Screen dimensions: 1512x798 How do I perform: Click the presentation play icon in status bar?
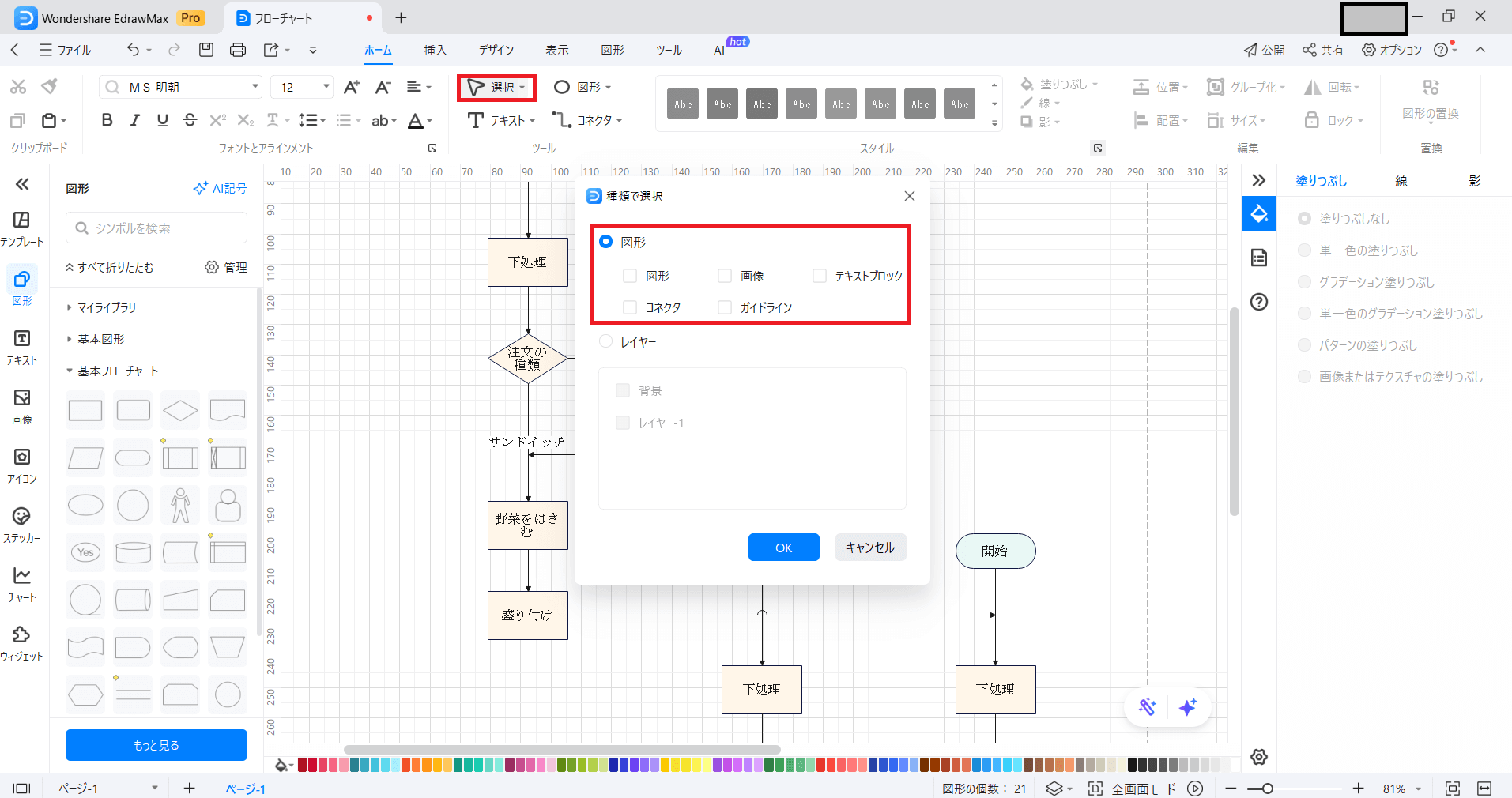pyautogui.click(x=1195, y=789)
